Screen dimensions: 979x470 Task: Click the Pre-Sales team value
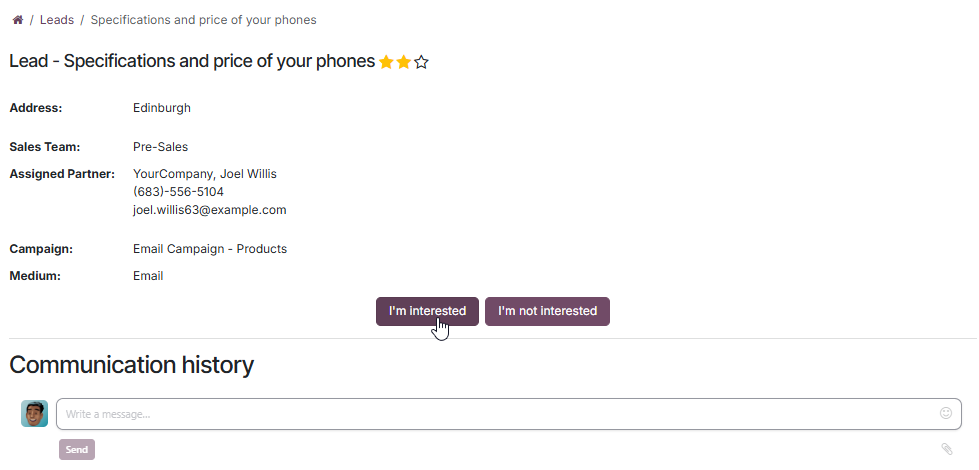(x=160, y=147)
